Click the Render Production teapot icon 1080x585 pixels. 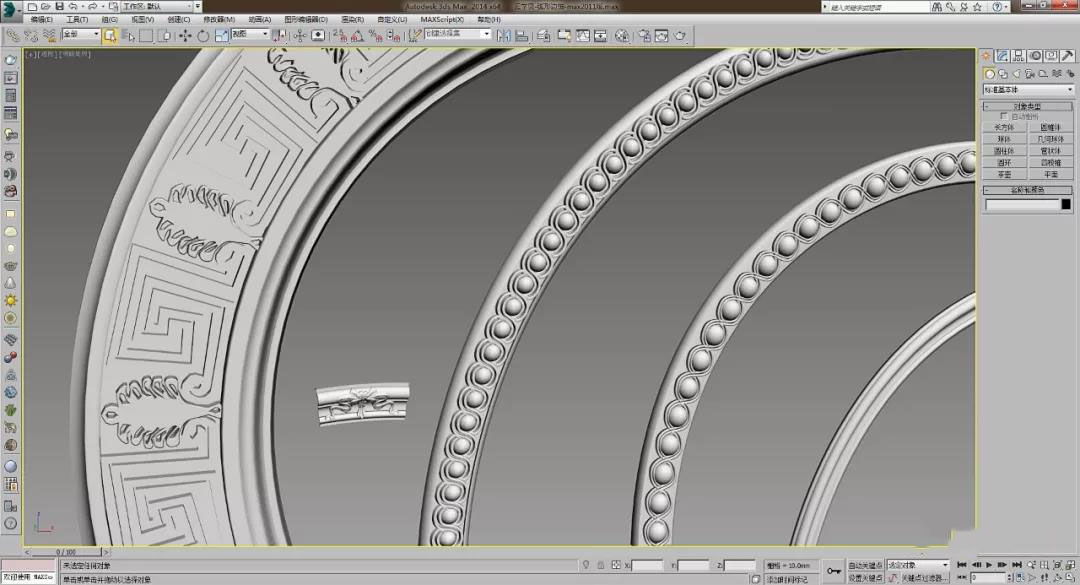(x=680, y=35)
